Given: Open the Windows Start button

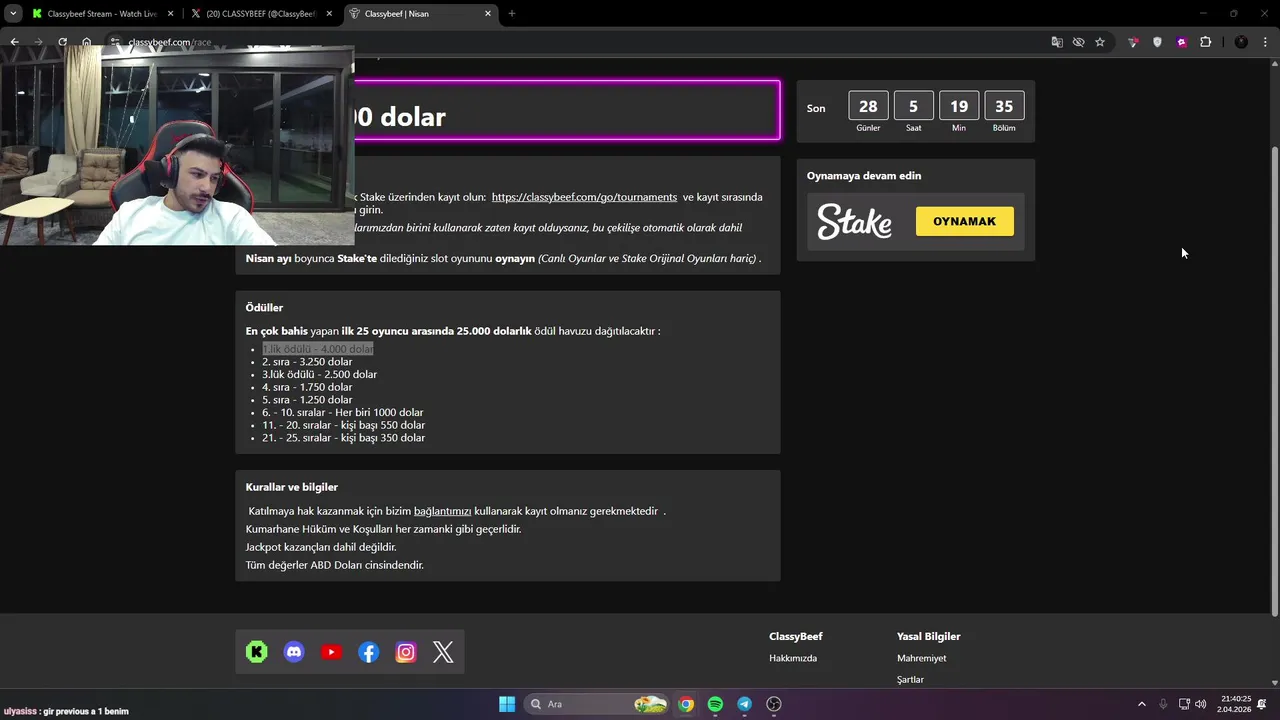Looking at the screenshot, I should (507, 704).
